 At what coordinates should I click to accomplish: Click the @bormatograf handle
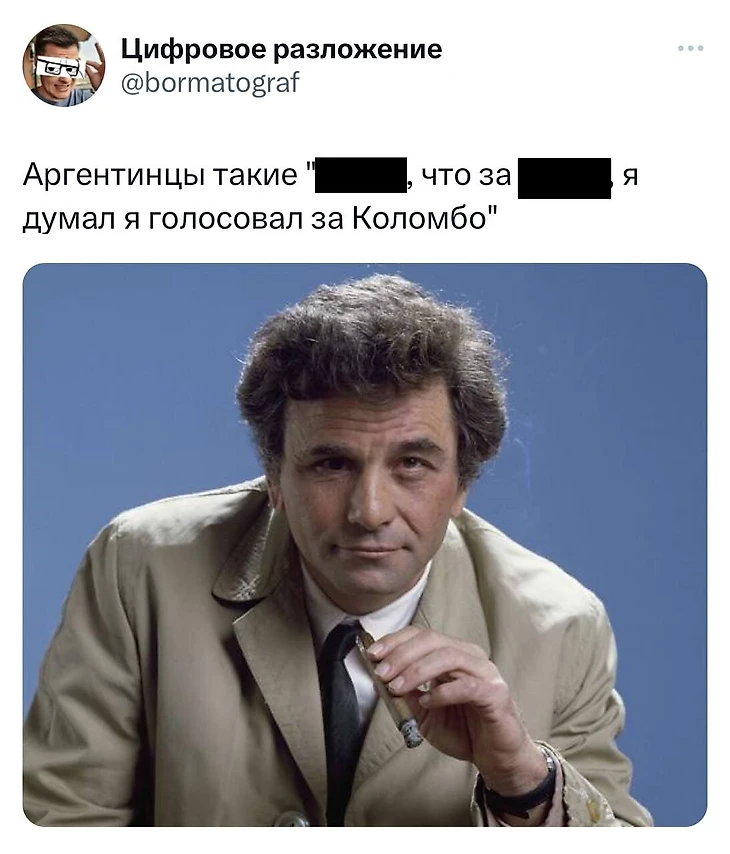click(210, 83)
